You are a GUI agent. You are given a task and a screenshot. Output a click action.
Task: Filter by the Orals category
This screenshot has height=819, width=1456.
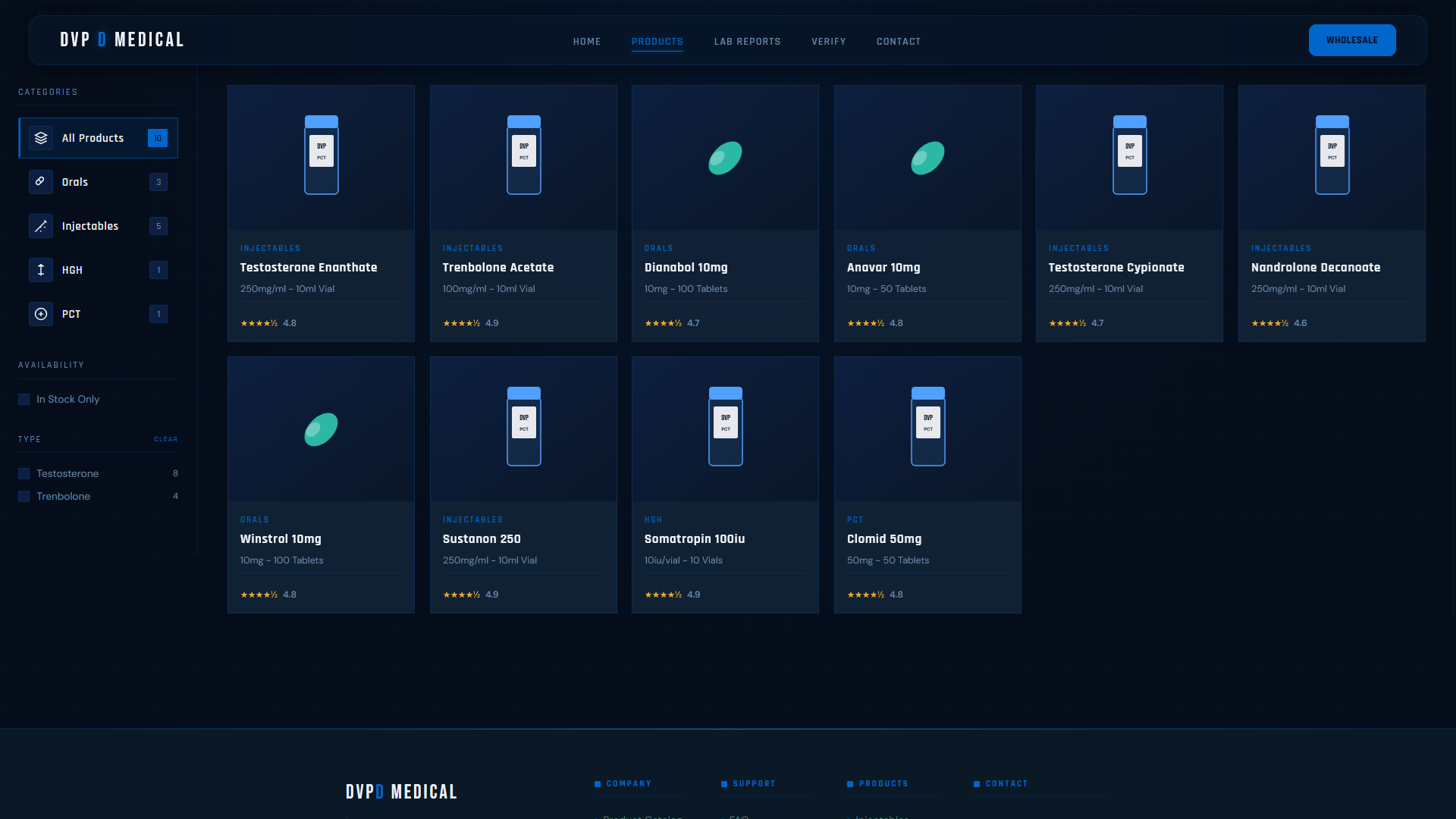tap(99, 182)
